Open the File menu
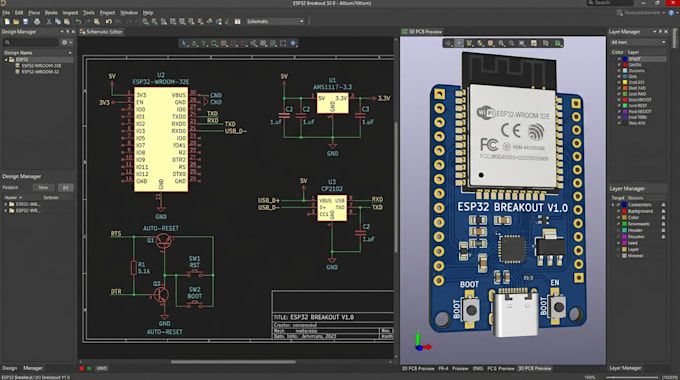 point(6,13)
